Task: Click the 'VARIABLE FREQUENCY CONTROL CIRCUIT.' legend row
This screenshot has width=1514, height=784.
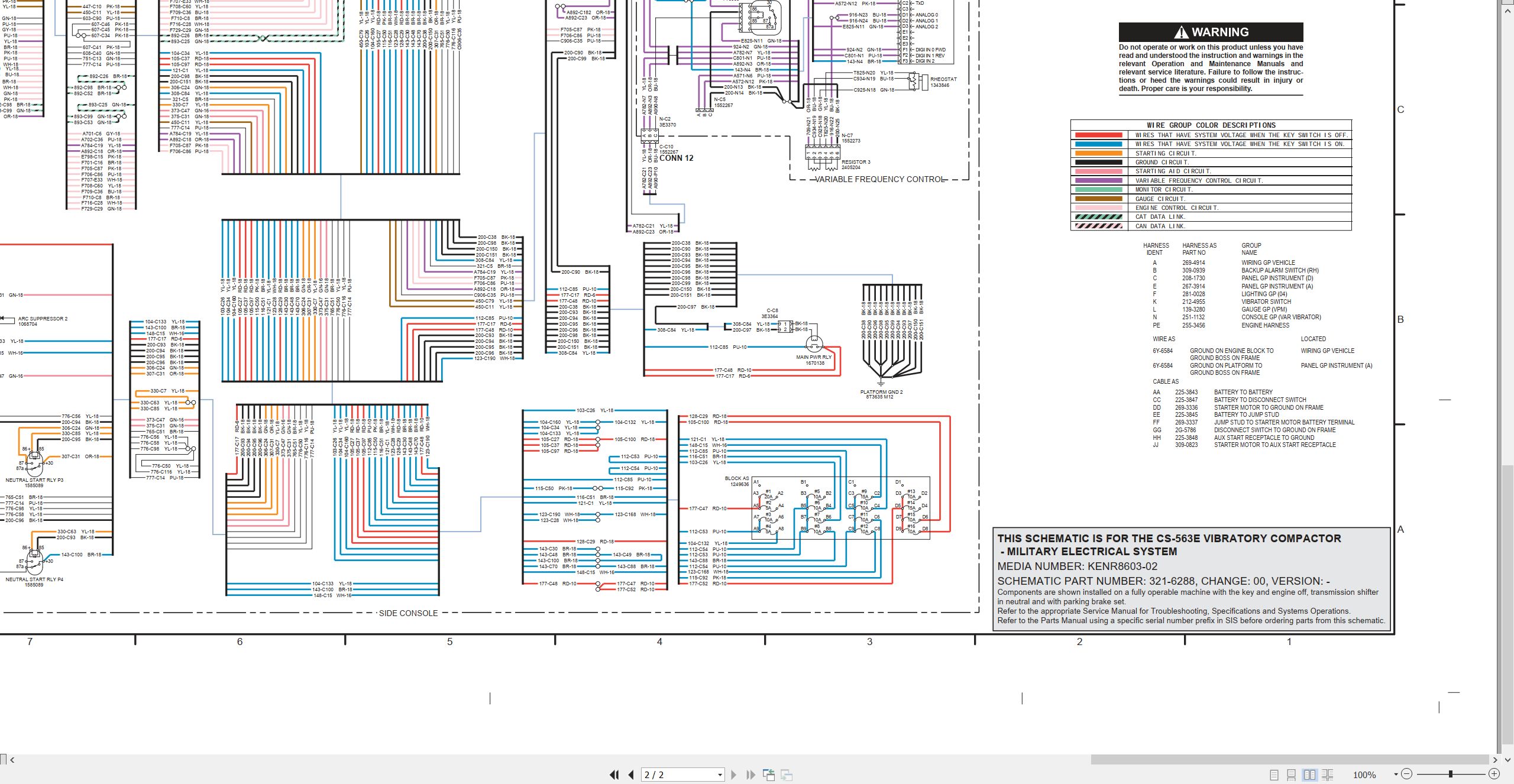Action: click(x=1211, y=180)
